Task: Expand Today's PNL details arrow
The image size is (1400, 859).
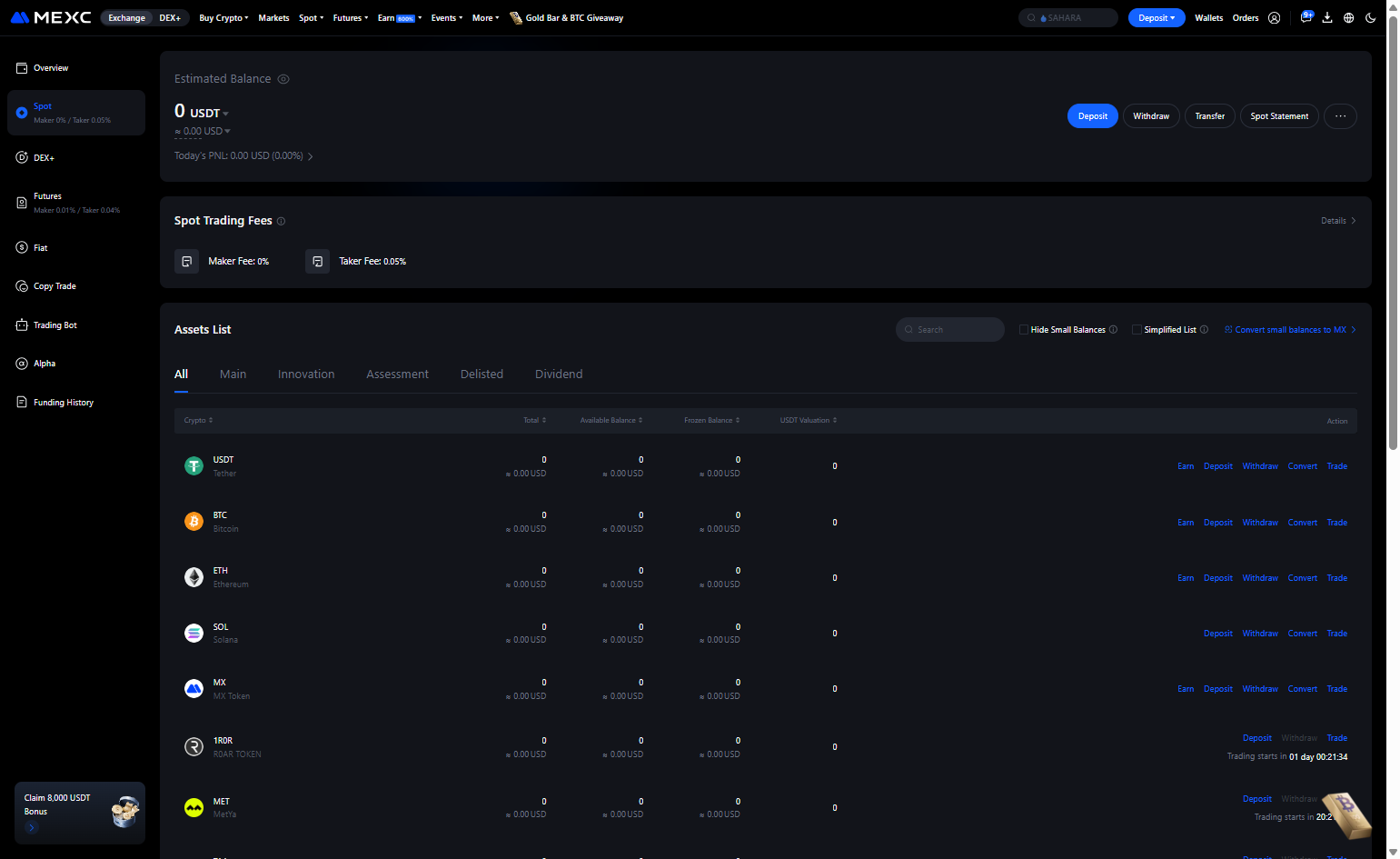Action: click(311, 156)
